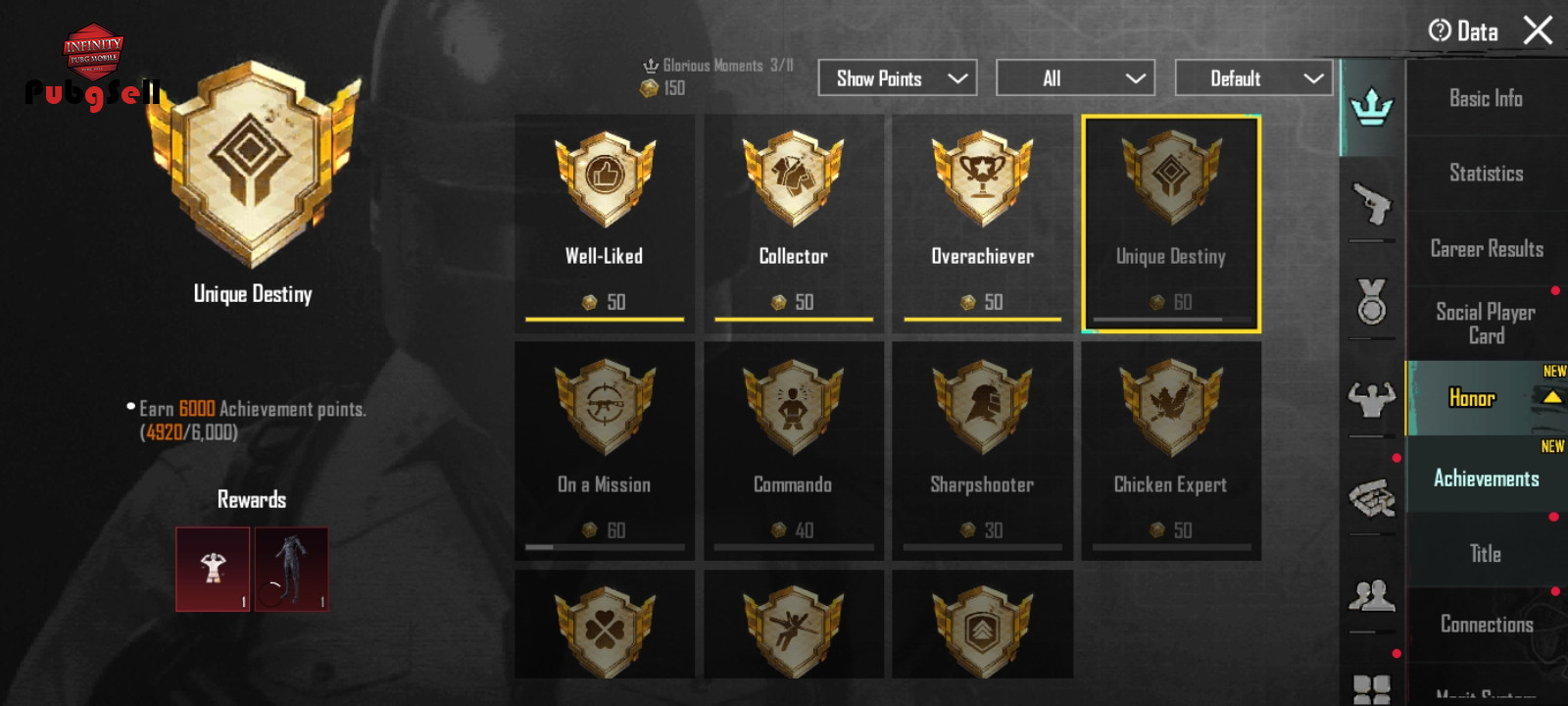This screenshot has width=1568, height=706.
Task: Select the two-players social category icon
Action: click(1372, 595)
